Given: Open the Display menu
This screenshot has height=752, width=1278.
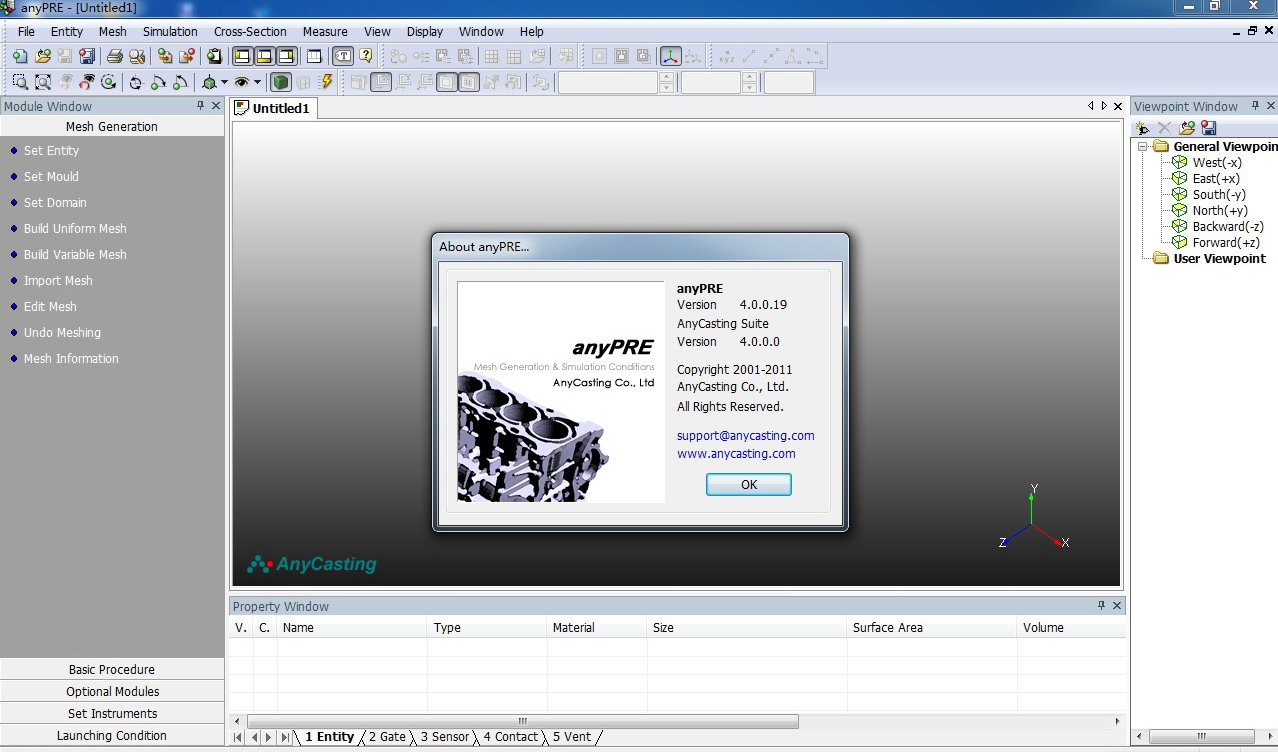Looking at the screenshot, I should point(425,32).
